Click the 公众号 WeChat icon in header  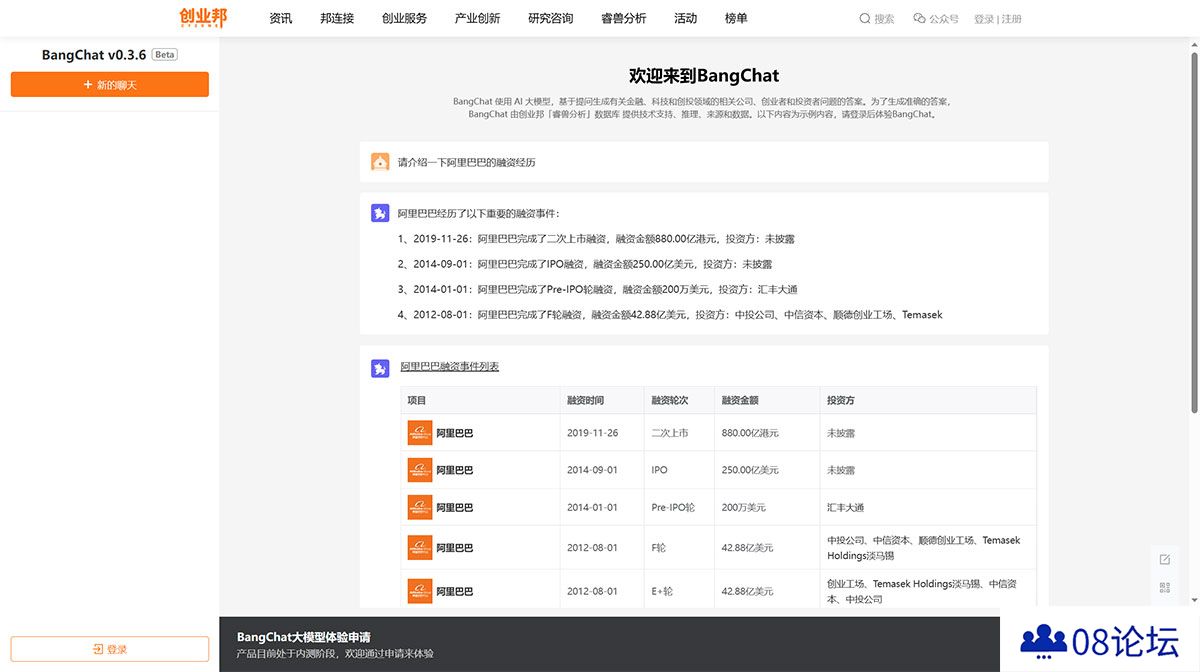919,18
